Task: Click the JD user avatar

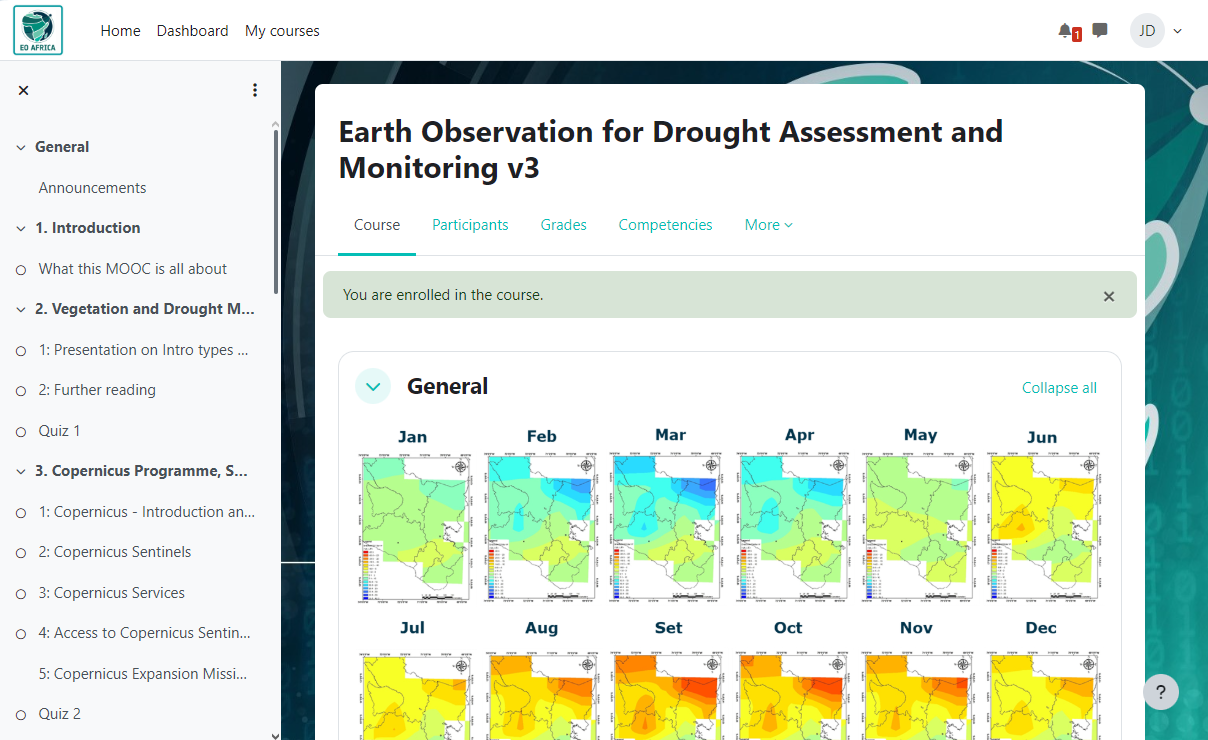Action: tap(1147, 31)
